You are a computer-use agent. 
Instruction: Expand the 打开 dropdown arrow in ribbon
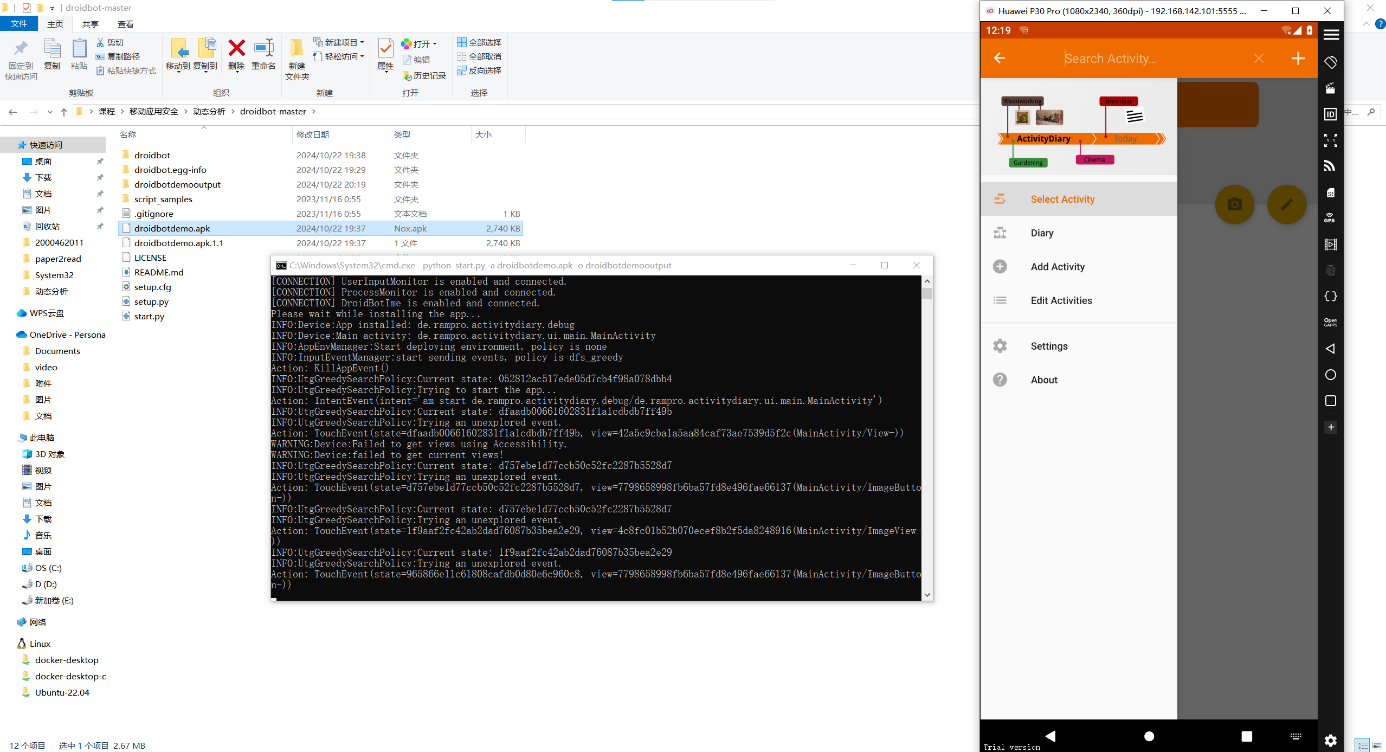click(436, 44)
